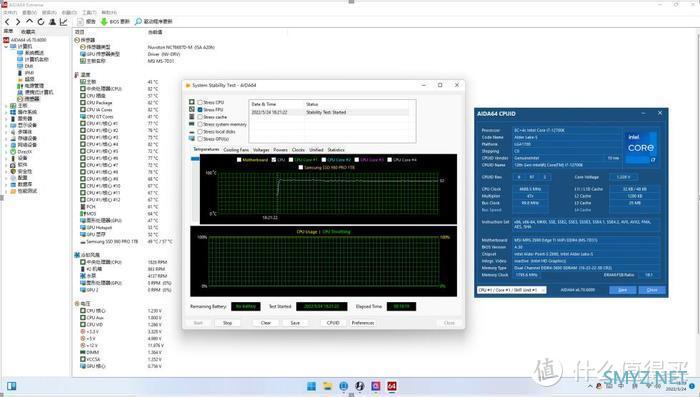
Task: Open the 收藏夹 favorites tab
Action: click(x=28, y=32)
